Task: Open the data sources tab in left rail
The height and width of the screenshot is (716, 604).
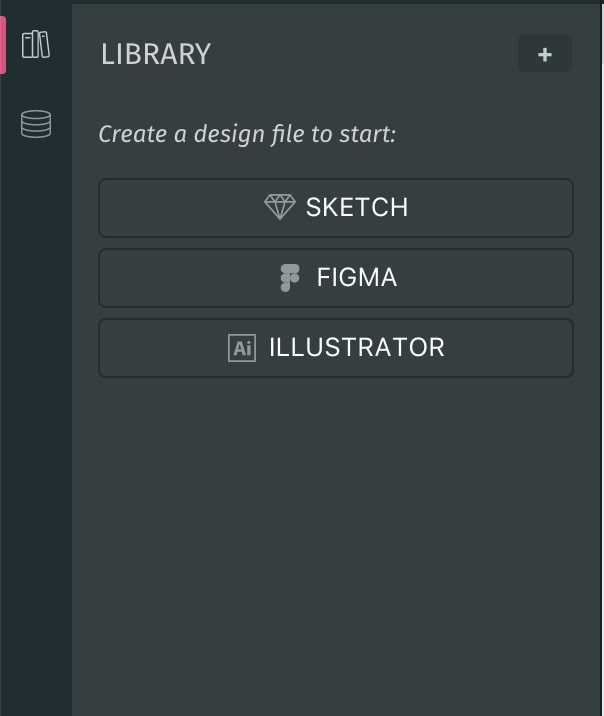Action: pos(36,124)
